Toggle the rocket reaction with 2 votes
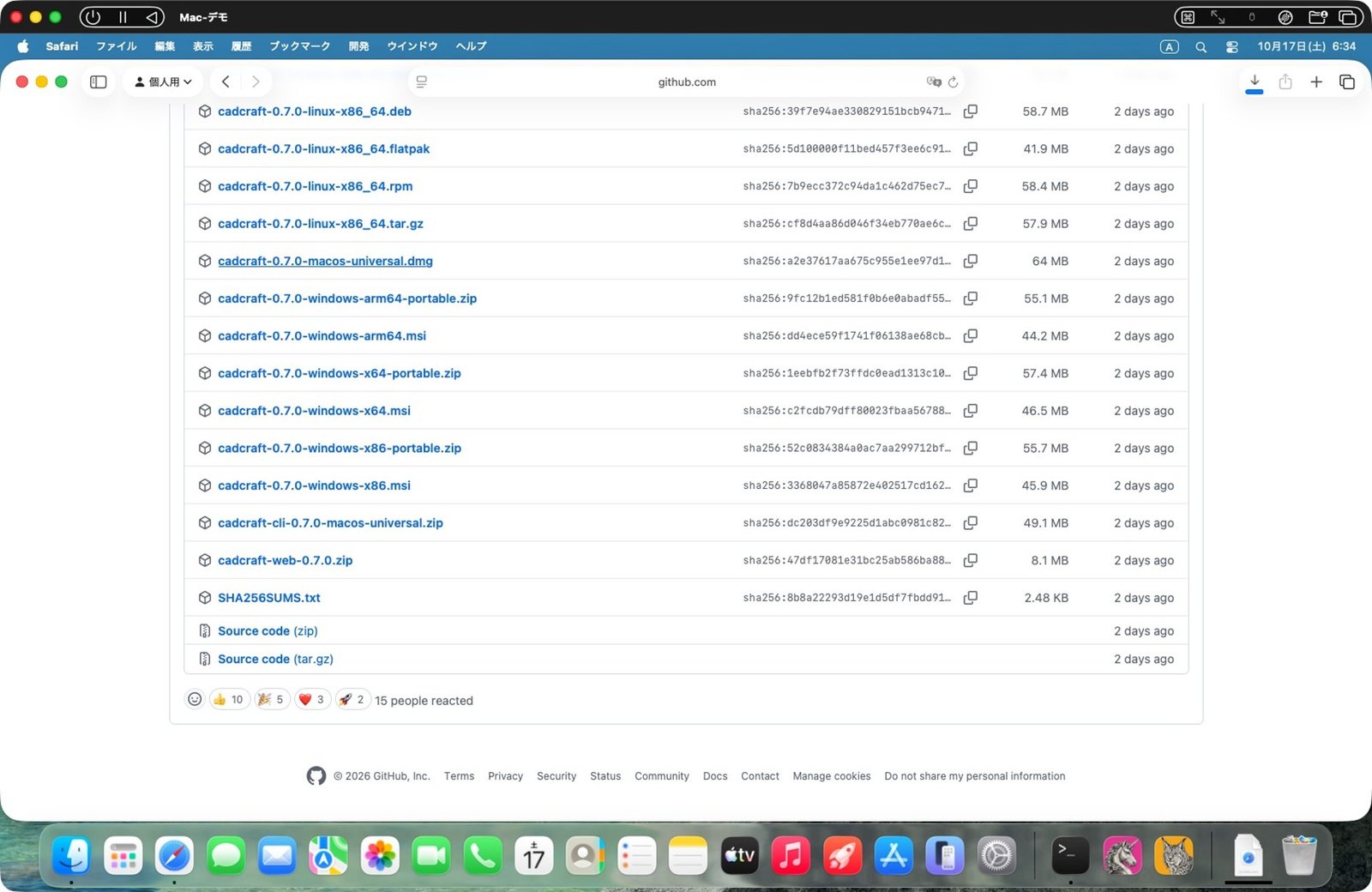1372x892 pixels. (352, 699)
